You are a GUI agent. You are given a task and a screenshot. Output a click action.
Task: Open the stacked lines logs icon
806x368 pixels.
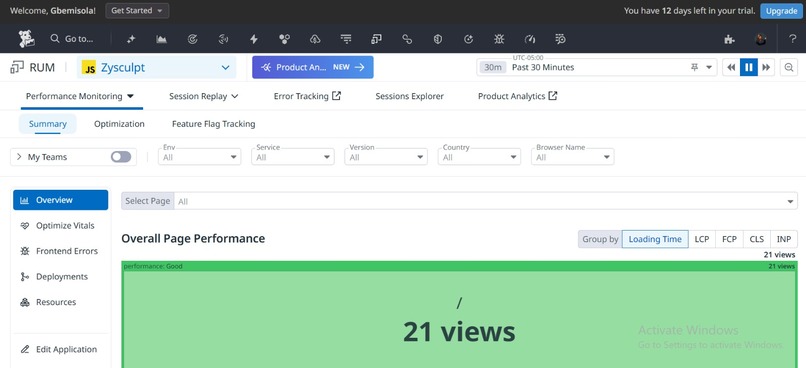tap(346, 39)
